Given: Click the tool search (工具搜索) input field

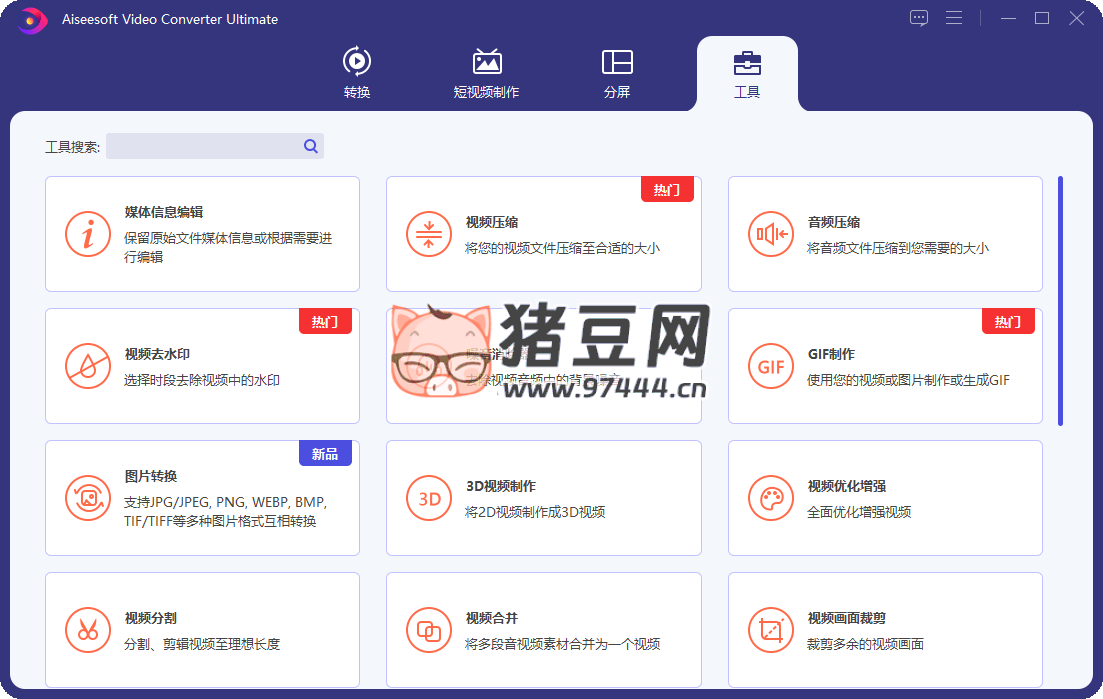Looking at the screenshot, I should [203, 146].
